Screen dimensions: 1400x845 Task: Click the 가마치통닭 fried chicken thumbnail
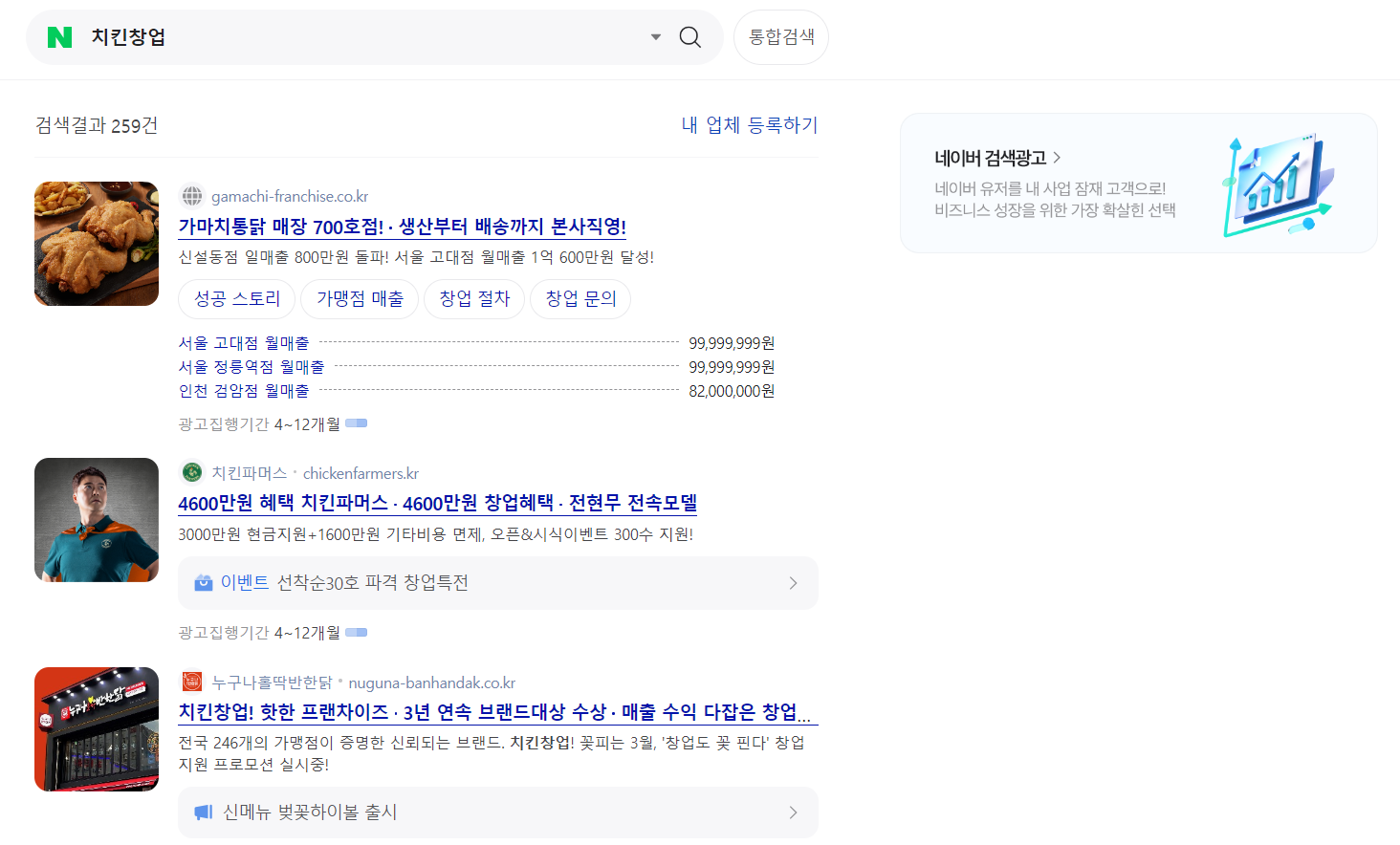pyautogui.click(x=97, y=244)
